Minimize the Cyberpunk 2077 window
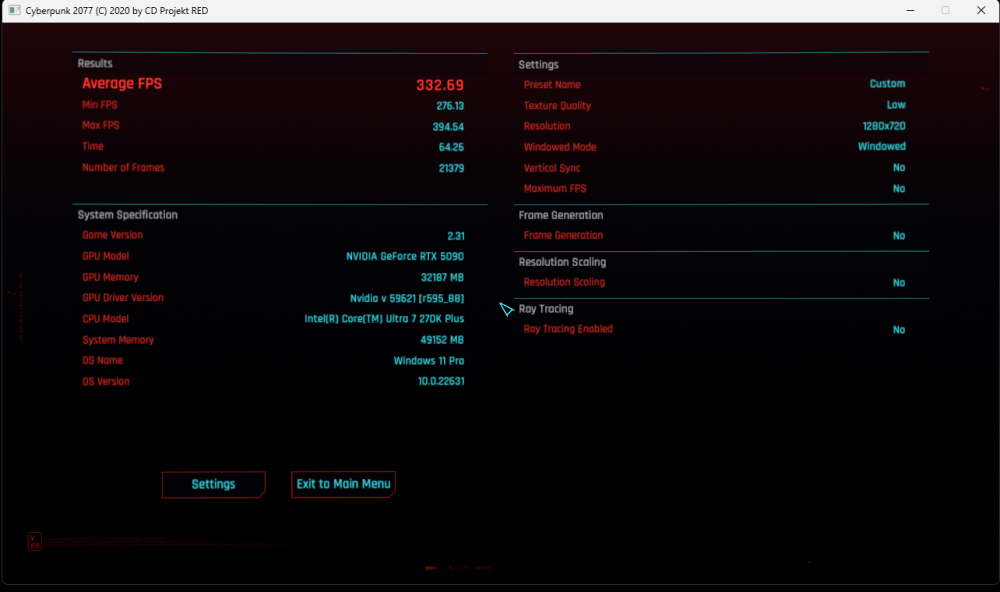 [x=910, y=10]
